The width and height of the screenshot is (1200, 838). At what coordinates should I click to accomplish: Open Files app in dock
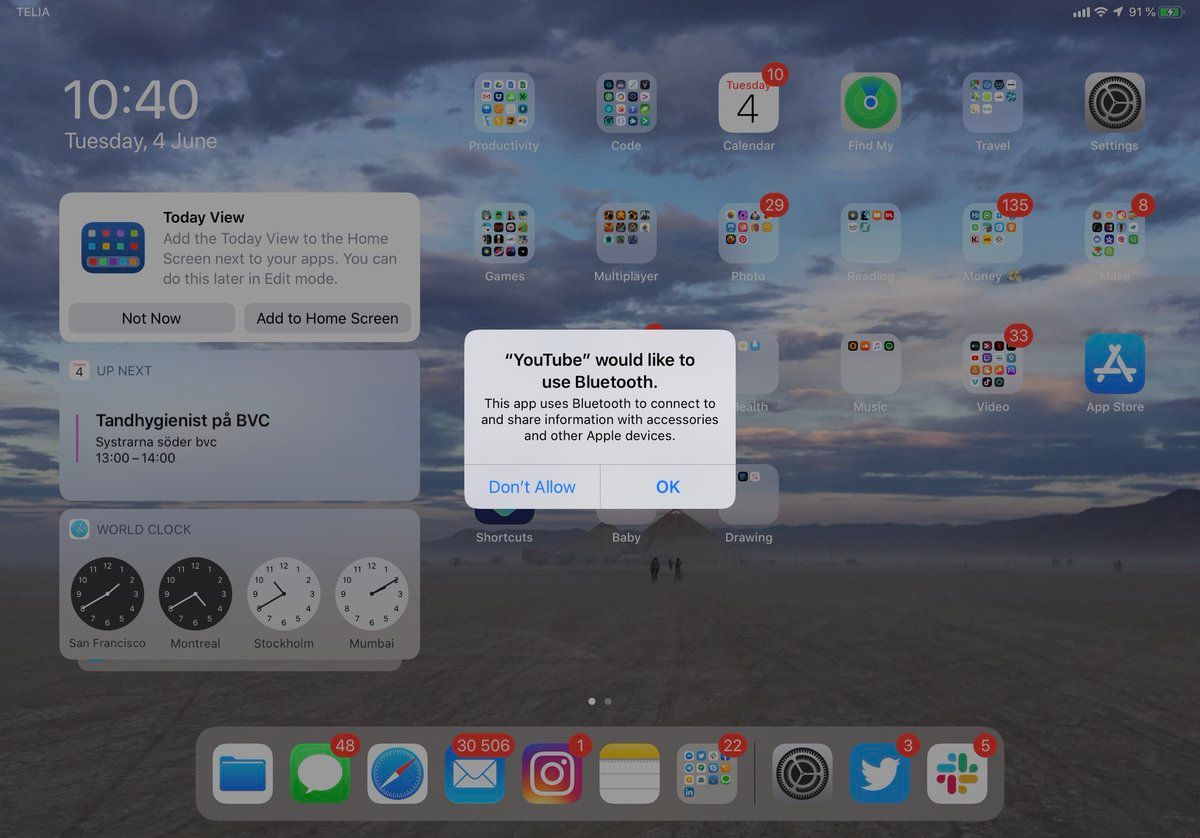243,774
